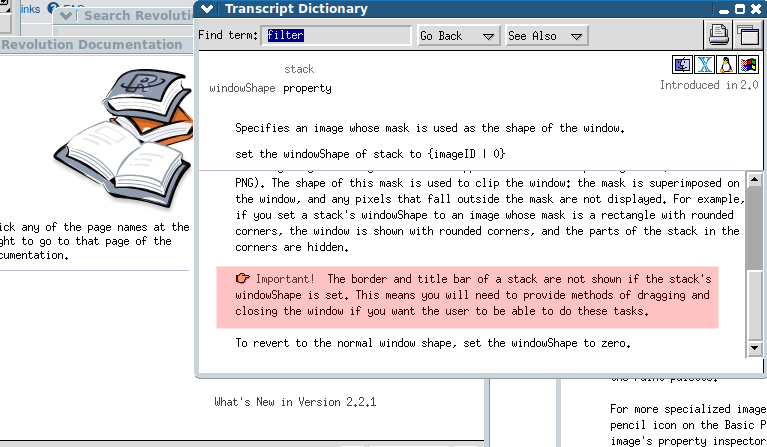Image resolution: width=767 pixels, height=447 pixels.
Task: Click the window menu arrow in Transcript Dictionary title bar
Action: point(206,9)
